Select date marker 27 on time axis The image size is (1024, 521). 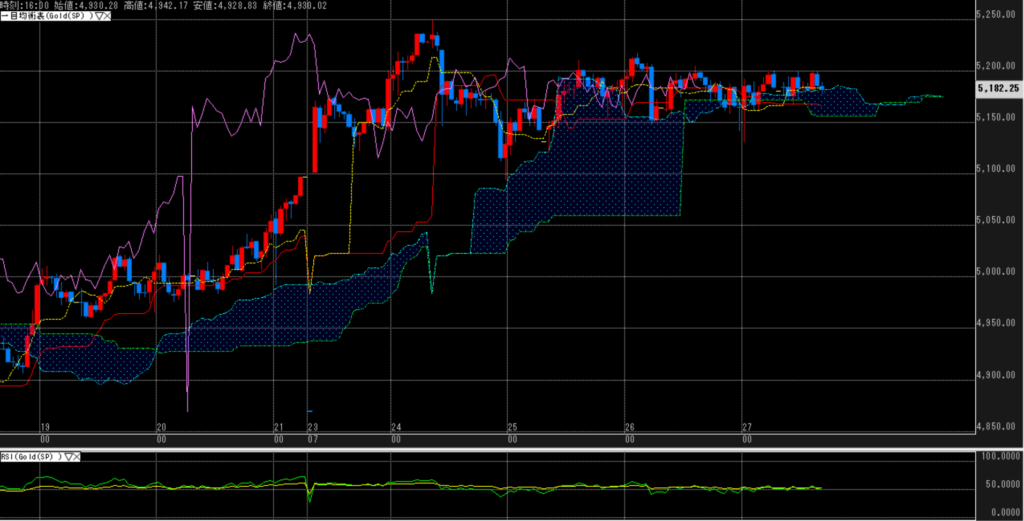(x=746, y=426)
